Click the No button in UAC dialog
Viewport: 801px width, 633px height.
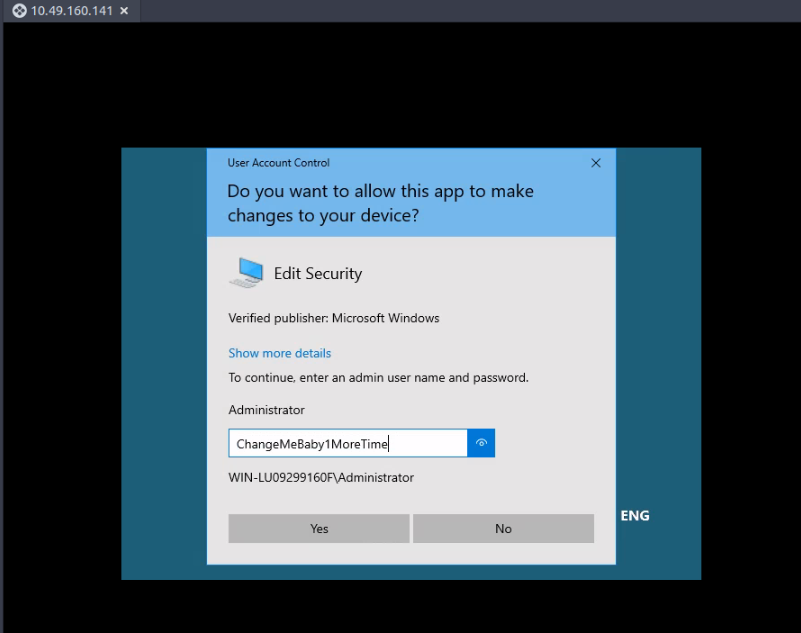point(503,528)
